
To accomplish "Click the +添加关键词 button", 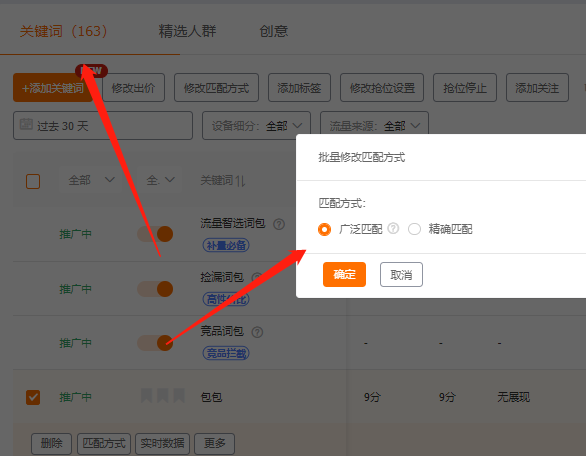I will pos(53,88).
